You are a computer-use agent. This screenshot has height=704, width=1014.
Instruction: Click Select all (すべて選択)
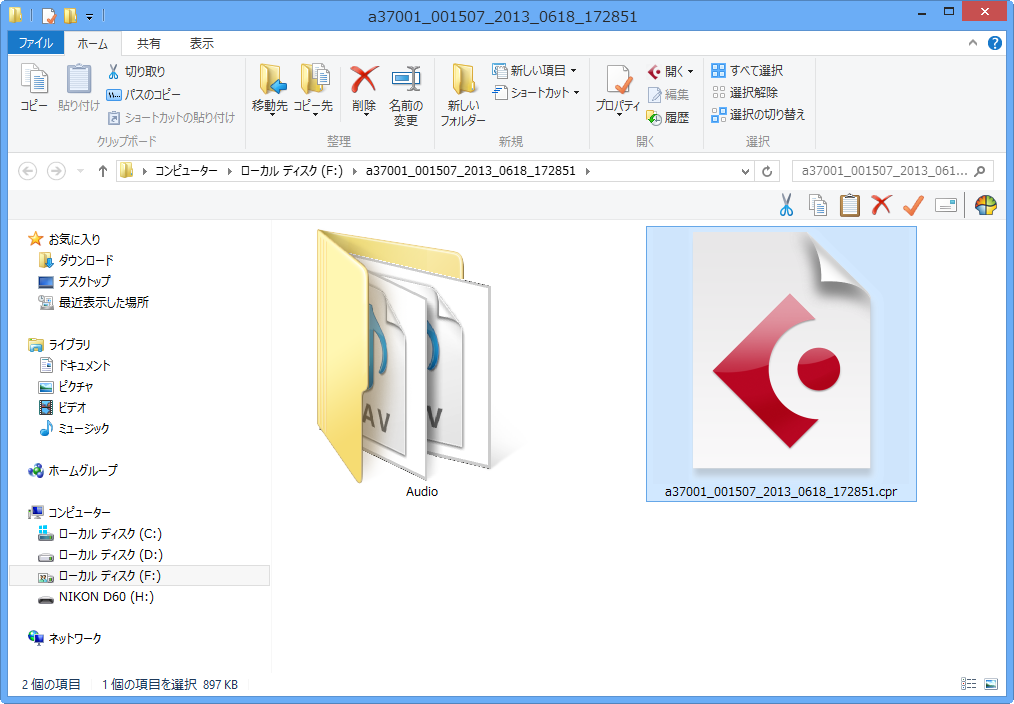coord(747,70)
